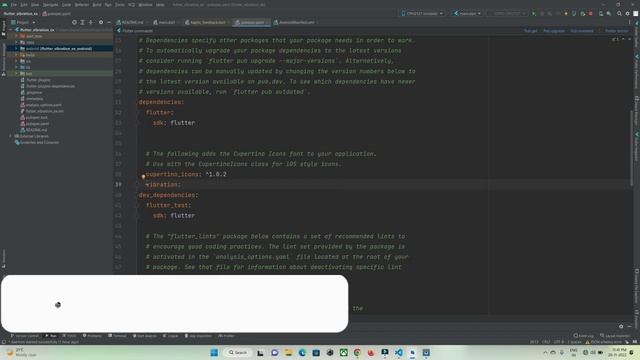640x360 pixels.
Task: Open the Event Log panel
Action: coord(583,336)
